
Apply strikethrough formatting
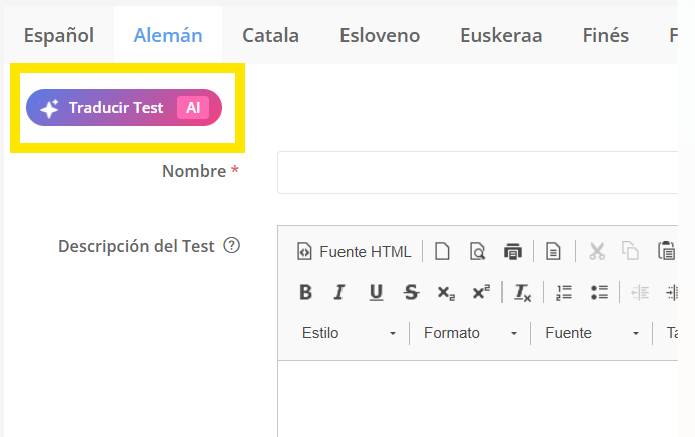tap(411, 293)
